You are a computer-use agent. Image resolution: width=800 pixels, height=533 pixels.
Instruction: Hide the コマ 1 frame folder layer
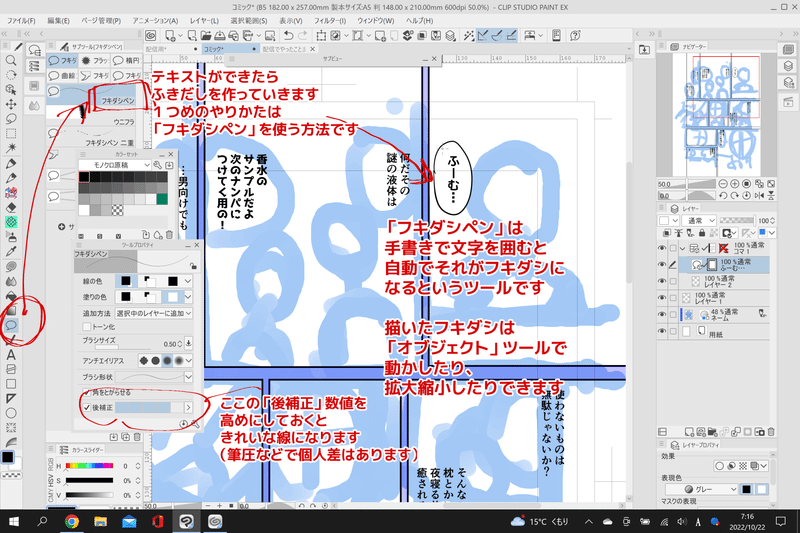coord(662,248)
